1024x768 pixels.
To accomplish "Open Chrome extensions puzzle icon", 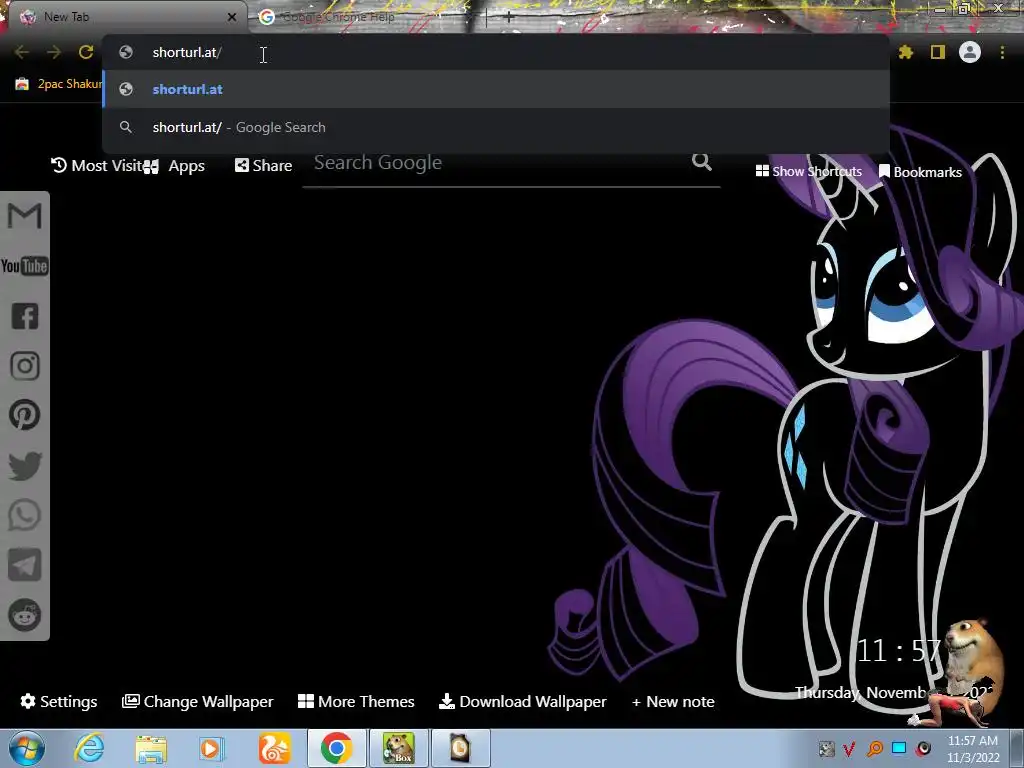I will coord(906,52).
